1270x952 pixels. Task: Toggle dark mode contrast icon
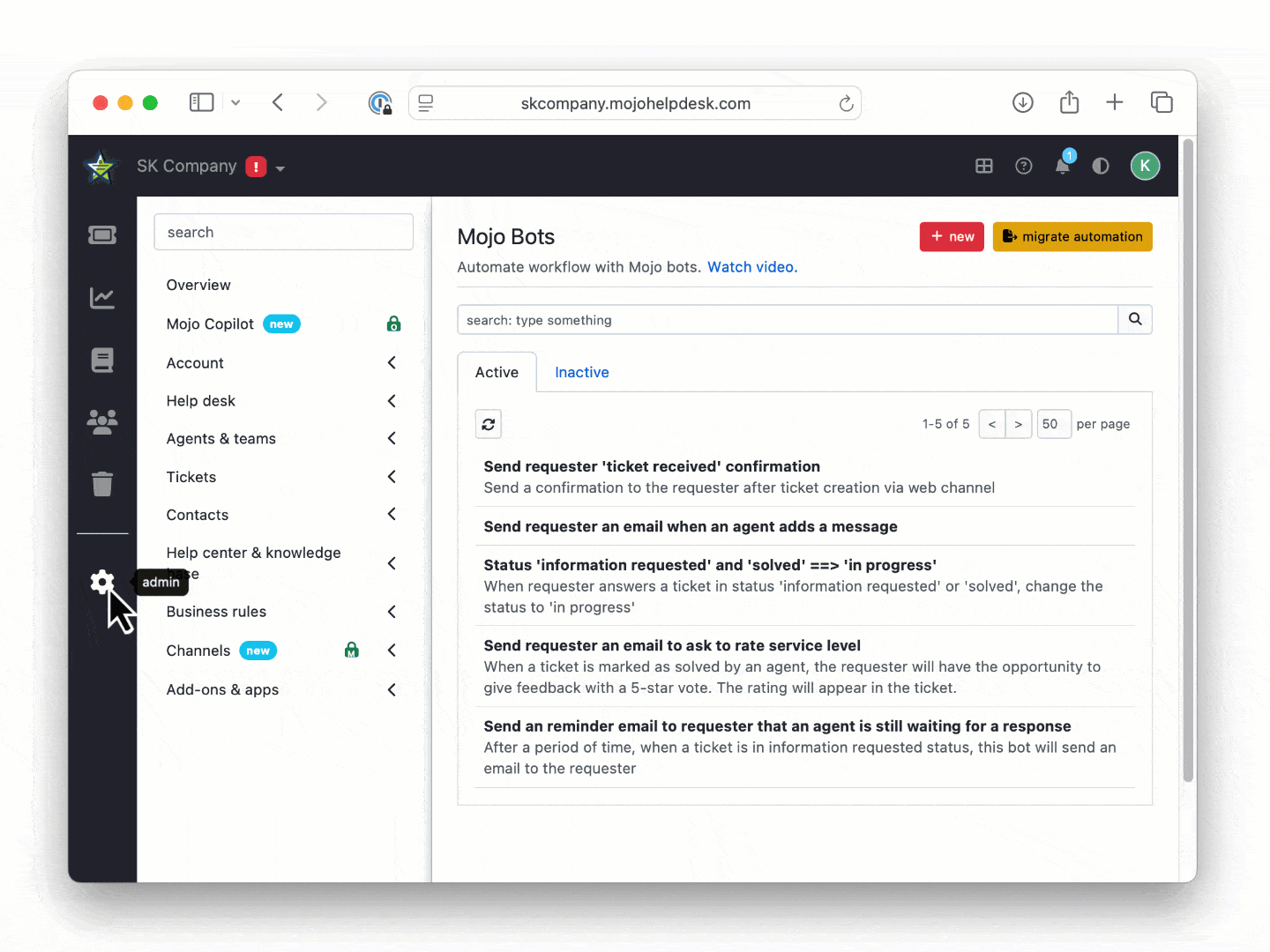coord(1100,166)
